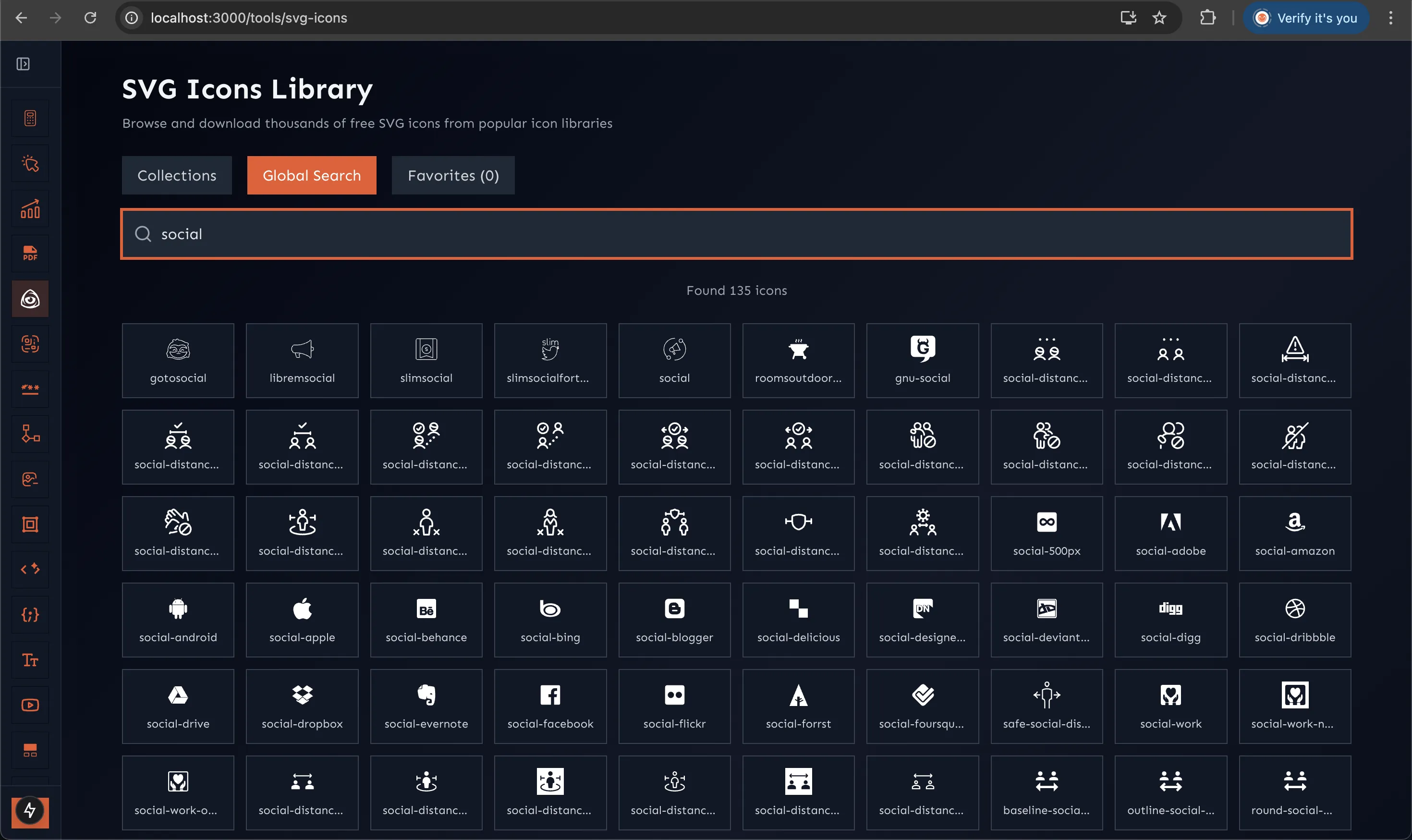
Task: Click the Verify it's you button
Action: (x=1305, y=18)
